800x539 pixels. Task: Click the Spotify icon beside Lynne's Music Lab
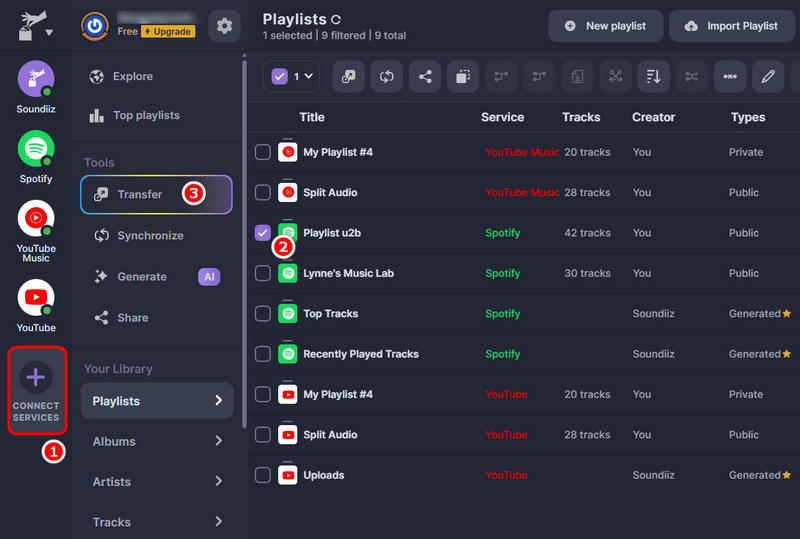click(288, 273)
